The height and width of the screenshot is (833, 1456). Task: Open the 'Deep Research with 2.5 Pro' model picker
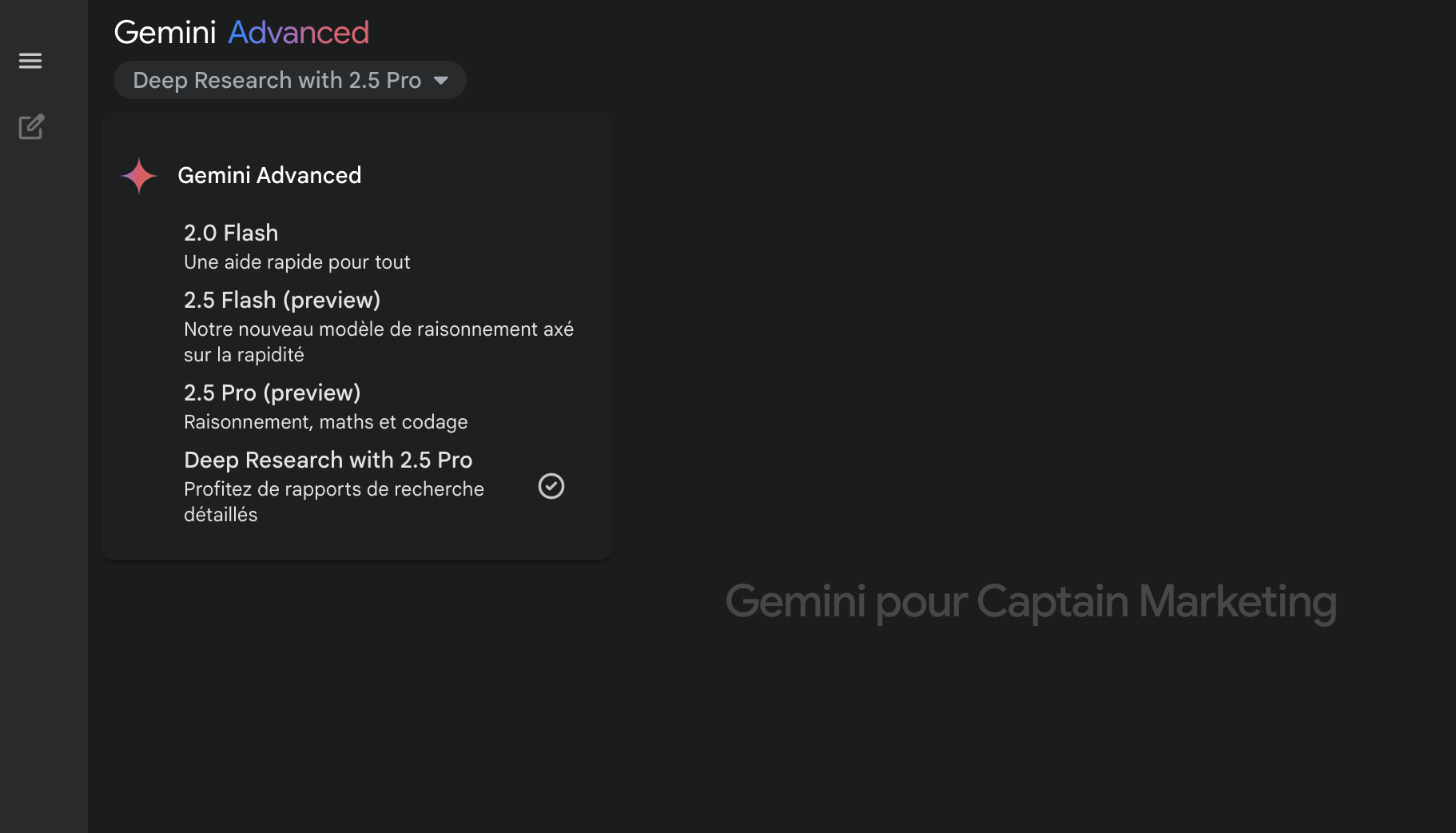coord(289,80)
